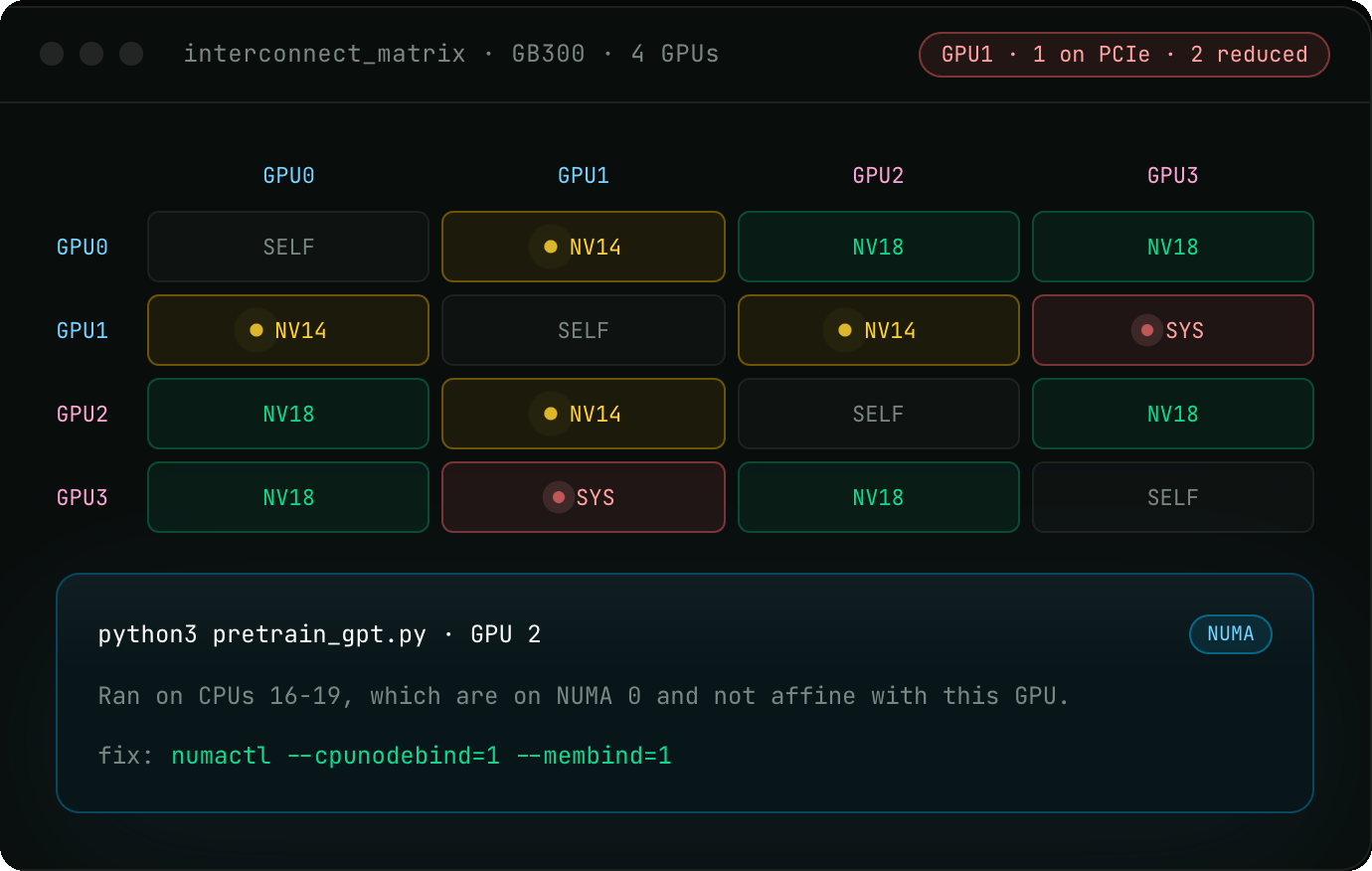Click the GPU0 column header
The width and height of the screenshot is (1372, 871).
288,176
